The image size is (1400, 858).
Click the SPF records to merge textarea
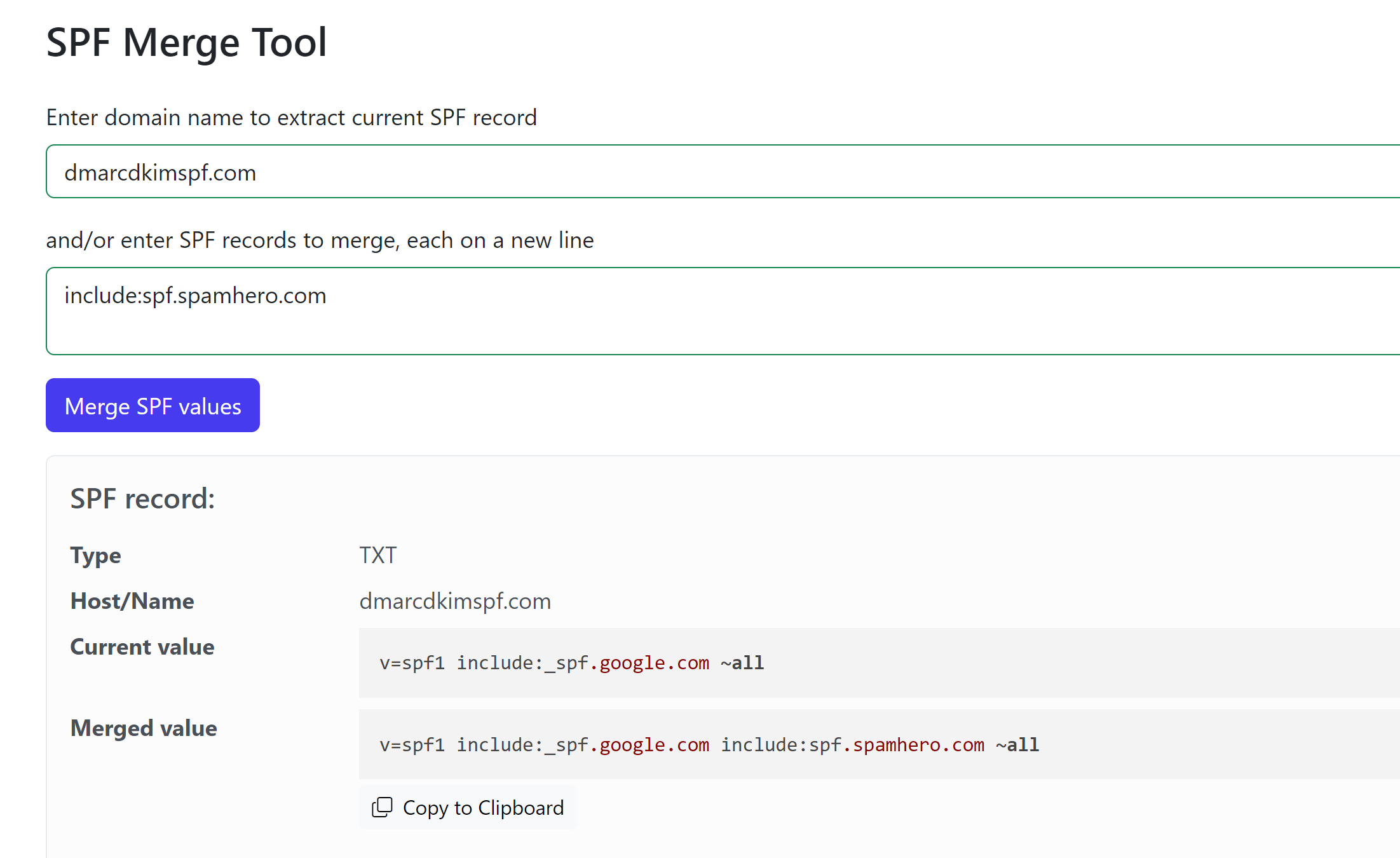[x=723, y=311]
